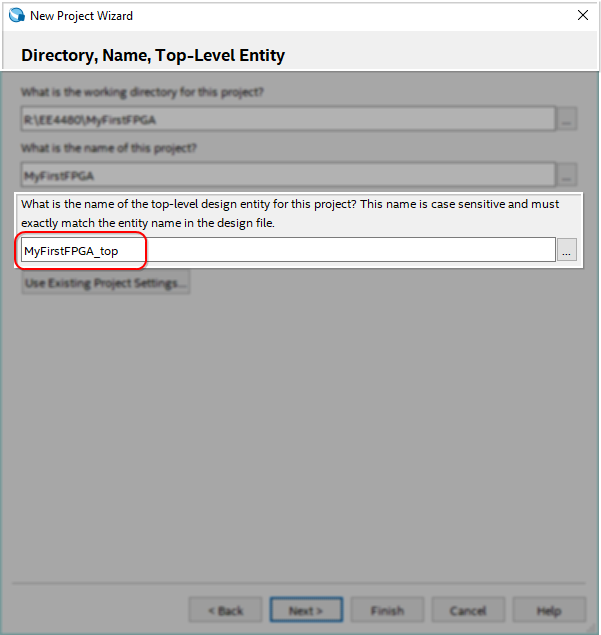Go back with the Back button
Screen dimensions: 601x635
click(x=225, y=610)
